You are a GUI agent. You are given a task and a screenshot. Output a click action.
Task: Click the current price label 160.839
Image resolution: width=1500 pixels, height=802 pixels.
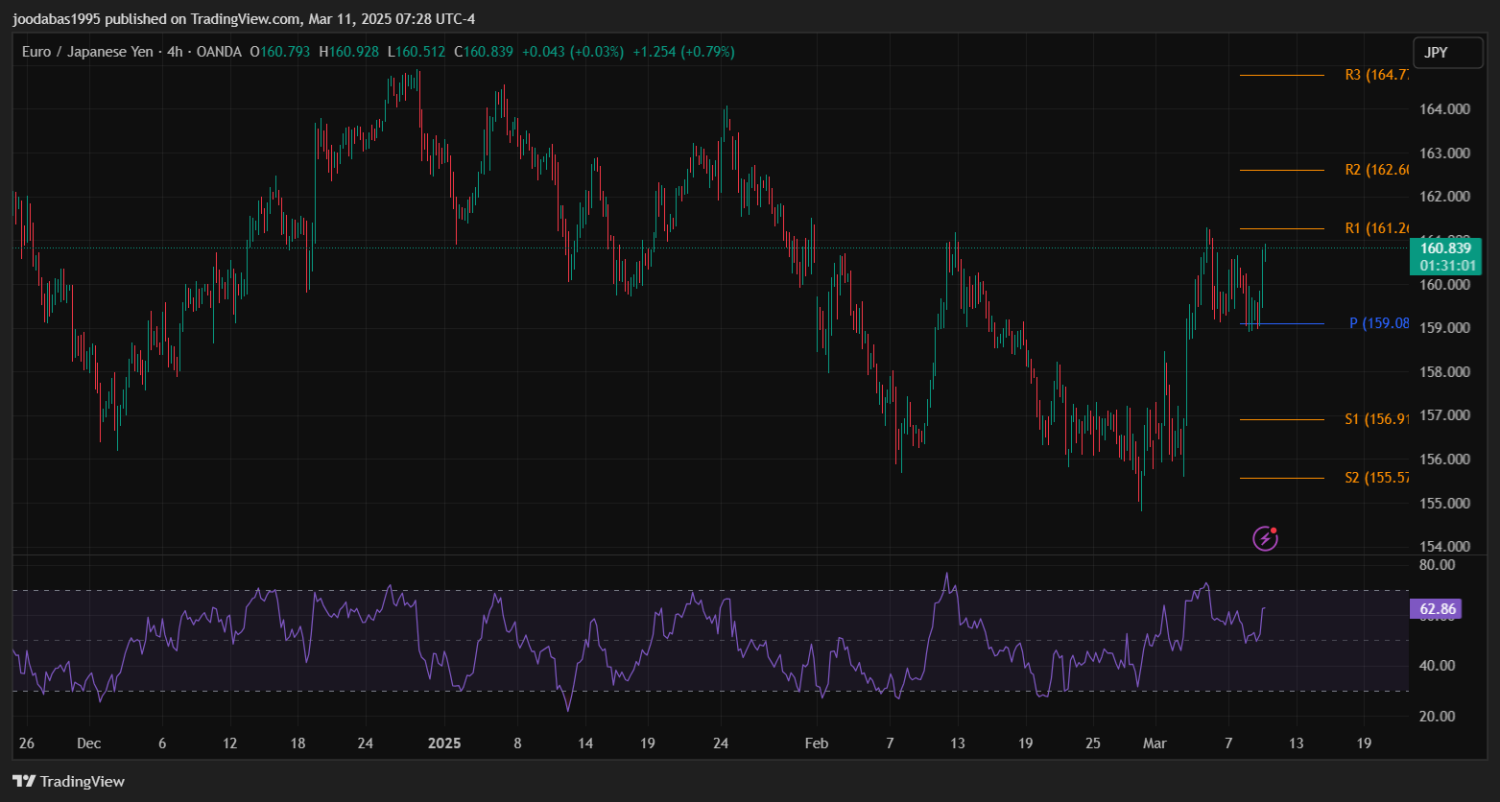click(1444, 248)
